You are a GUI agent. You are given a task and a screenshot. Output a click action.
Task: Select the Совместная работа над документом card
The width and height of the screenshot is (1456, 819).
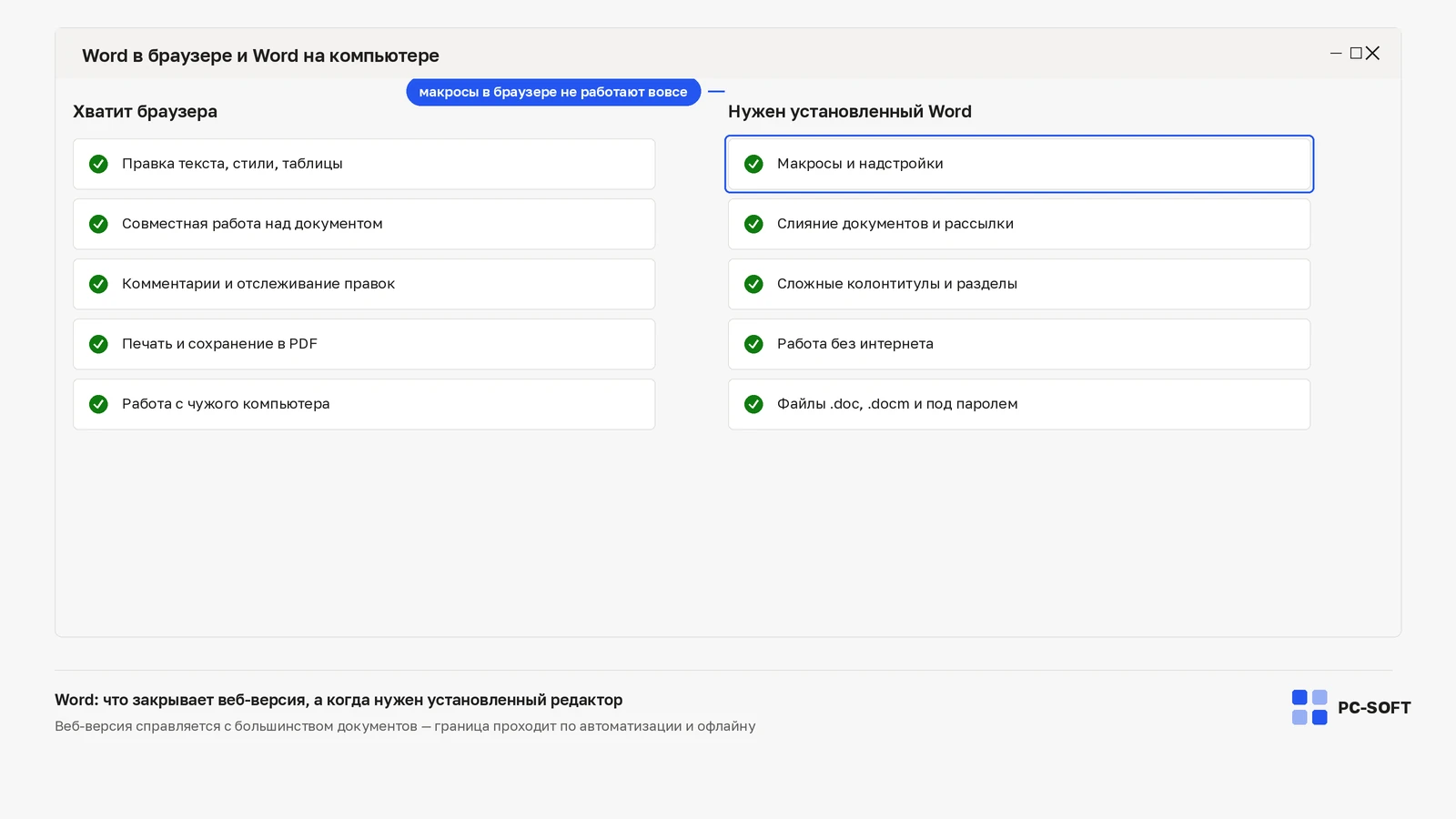click(x=364, y=224)
